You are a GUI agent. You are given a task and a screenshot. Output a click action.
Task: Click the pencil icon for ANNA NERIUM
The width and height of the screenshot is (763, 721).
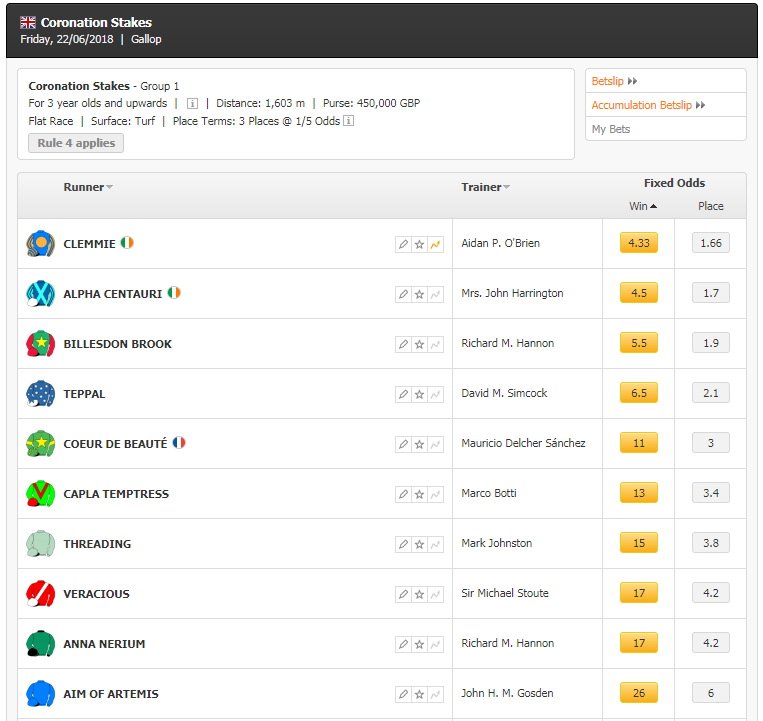[x=403, y=644]
